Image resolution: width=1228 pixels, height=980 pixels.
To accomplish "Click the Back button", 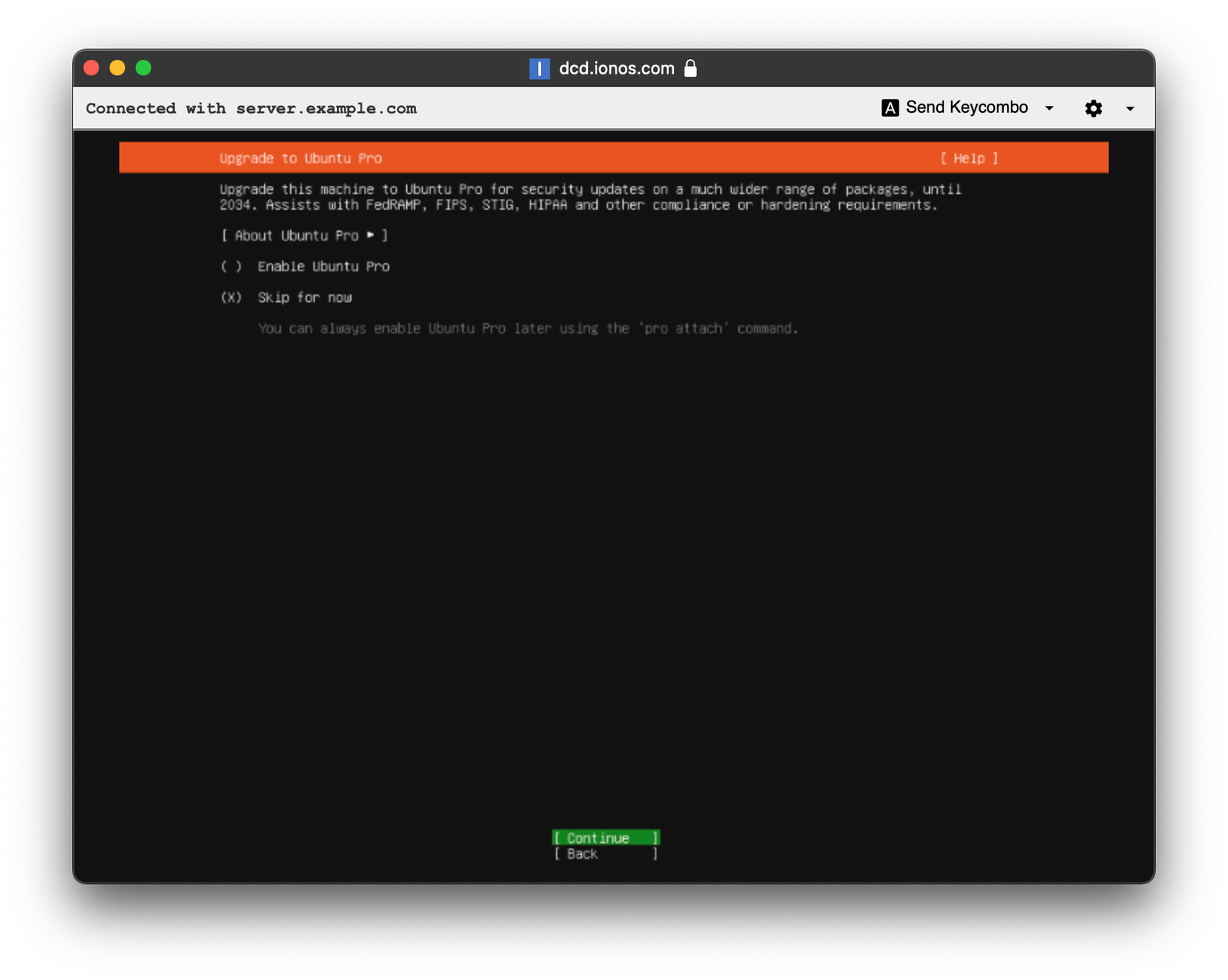I will point(606,854).
